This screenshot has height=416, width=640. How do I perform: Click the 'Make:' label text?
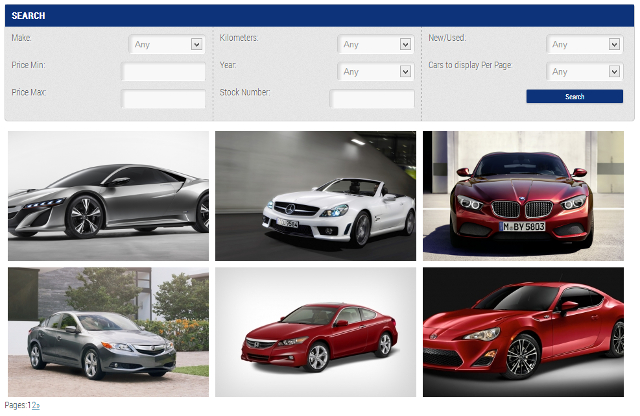coord(21,38)
